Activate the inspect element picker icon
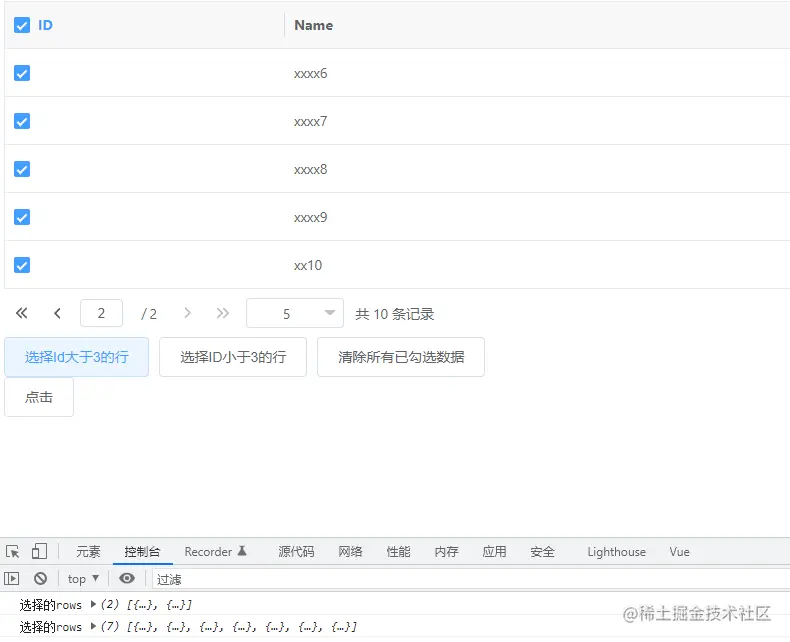This screenshot has height=642, width=790. click(x=13, y=551)
